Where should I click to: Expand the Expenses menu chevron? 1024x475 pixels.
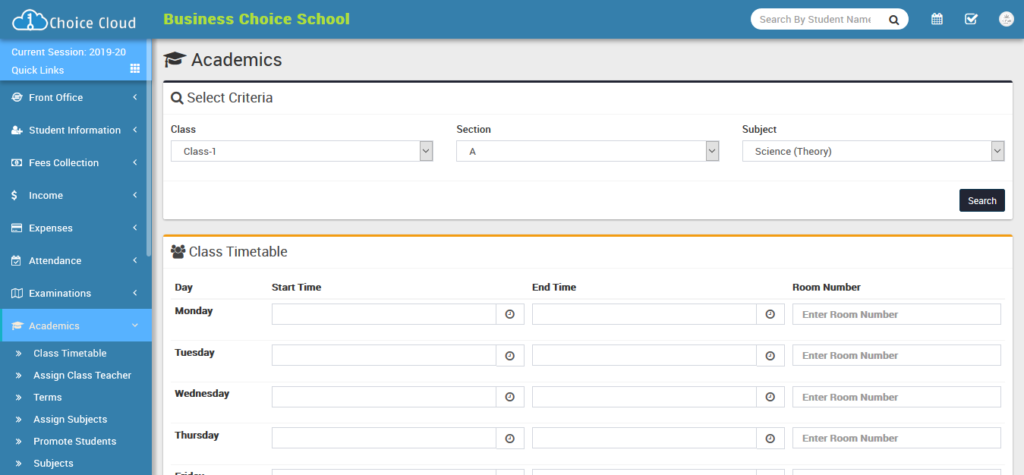pos(135,228)
